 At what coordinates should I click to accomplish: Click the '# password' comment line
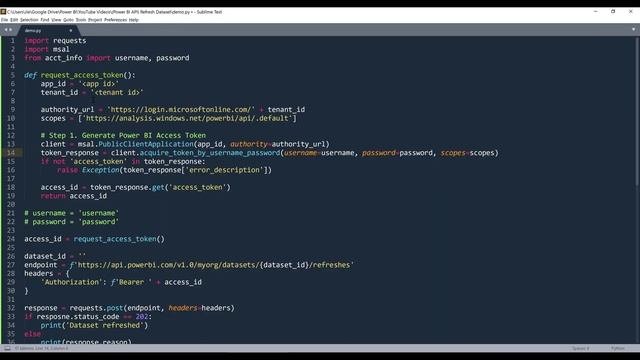pos(71,222)
